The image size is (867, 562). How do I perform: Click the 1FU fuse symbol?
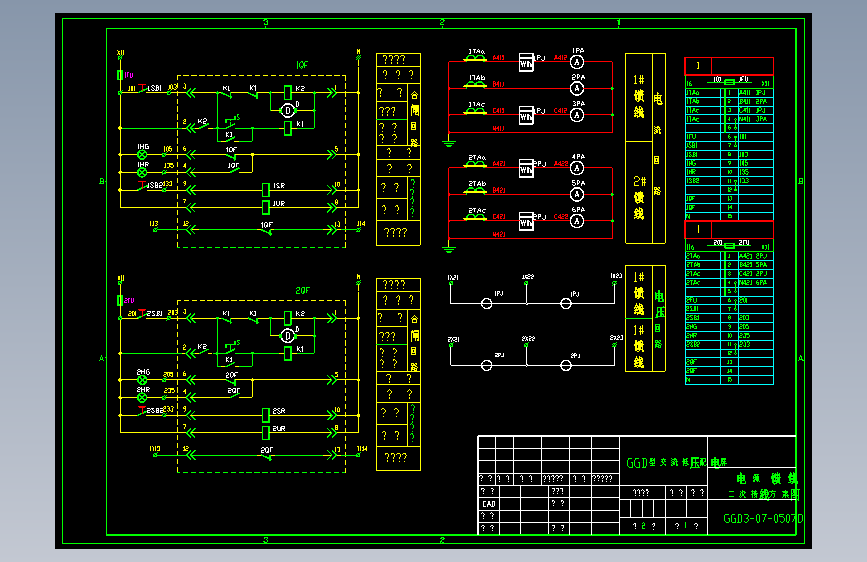(x=120, y=75)
